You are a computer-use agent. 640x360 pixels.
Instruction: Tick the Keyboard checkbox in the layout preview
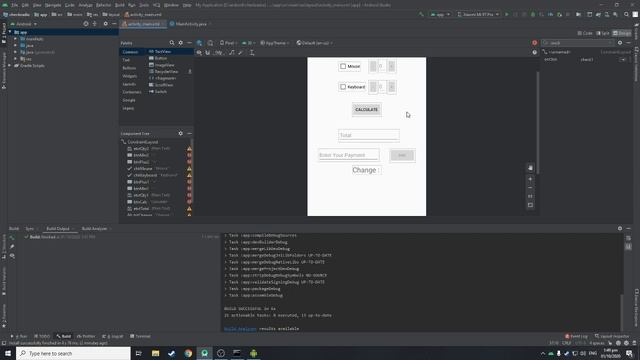coord(343,87)
